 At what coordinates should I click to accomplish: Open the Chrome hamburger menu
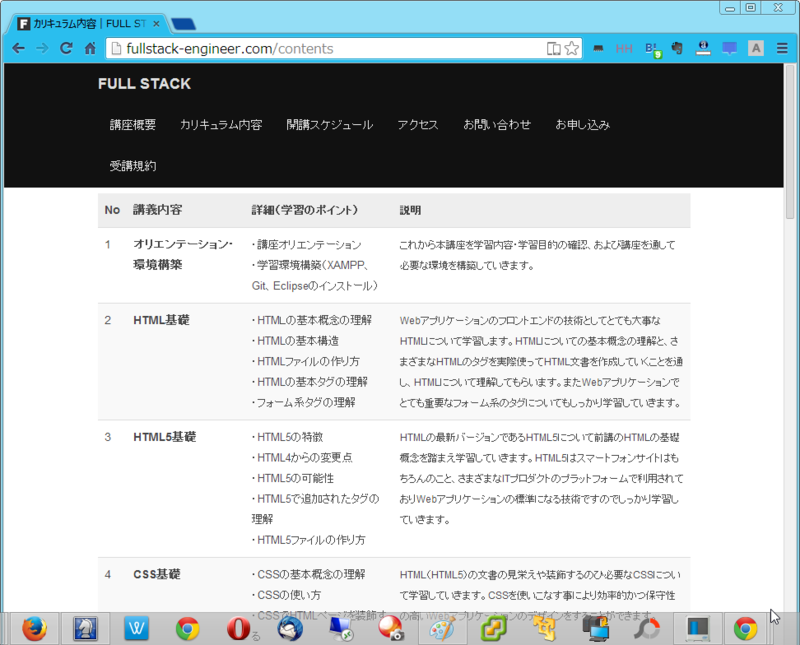pyautogui.click(x=783, y=47)
